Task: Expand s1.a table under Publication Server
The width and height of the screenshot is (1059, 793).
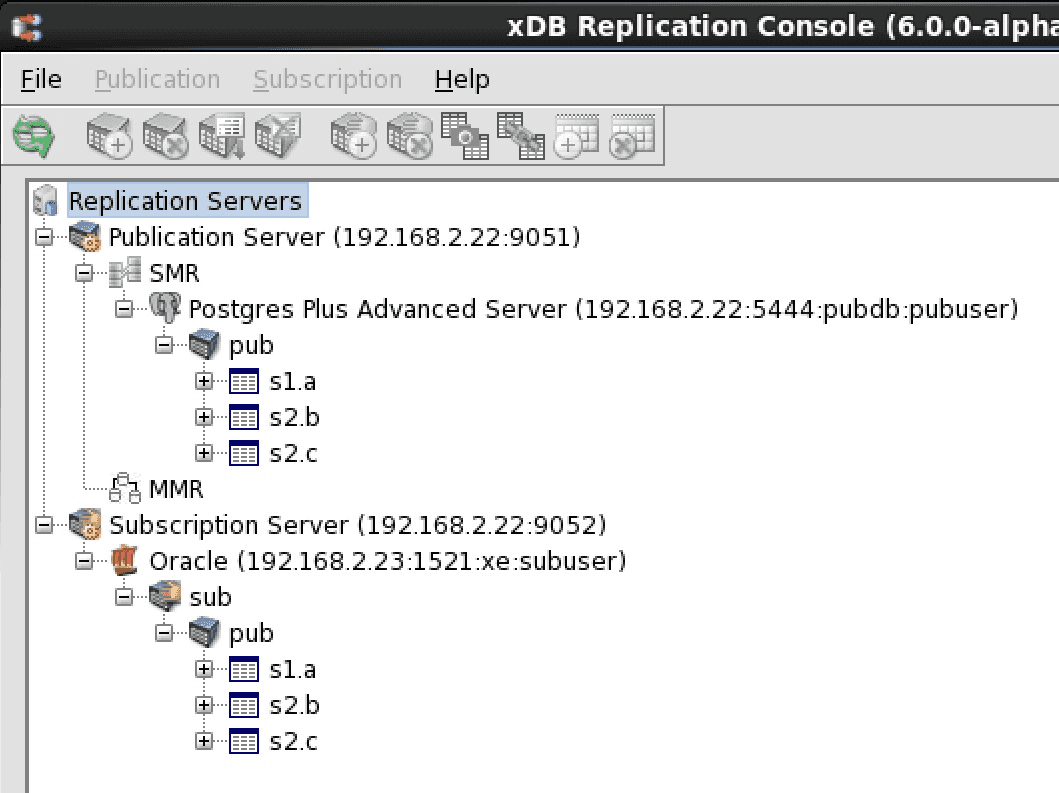Action: pyautogui.click(x=204, y=382)
